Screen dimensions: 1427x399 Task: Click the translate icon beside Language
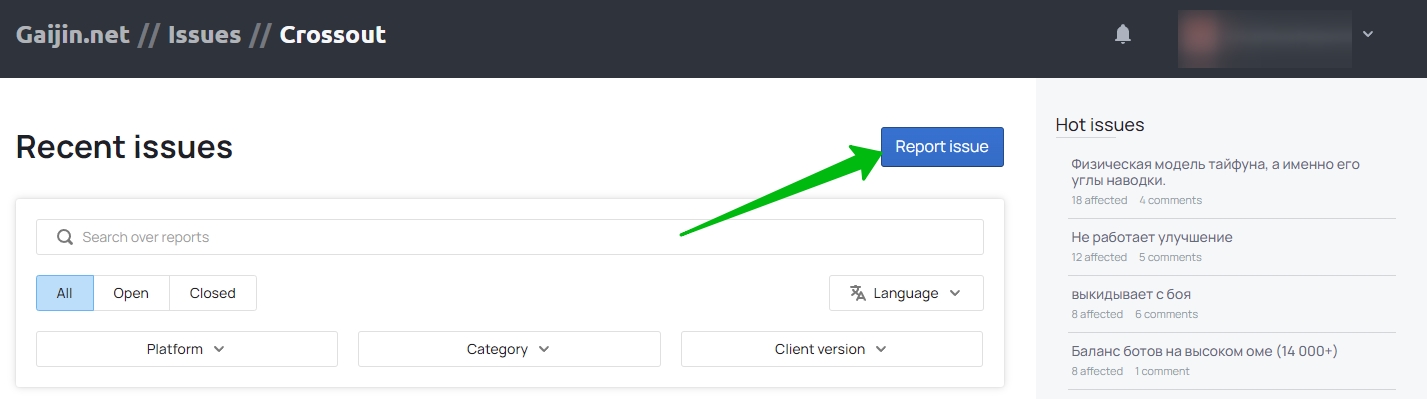(x=858, y=293)
